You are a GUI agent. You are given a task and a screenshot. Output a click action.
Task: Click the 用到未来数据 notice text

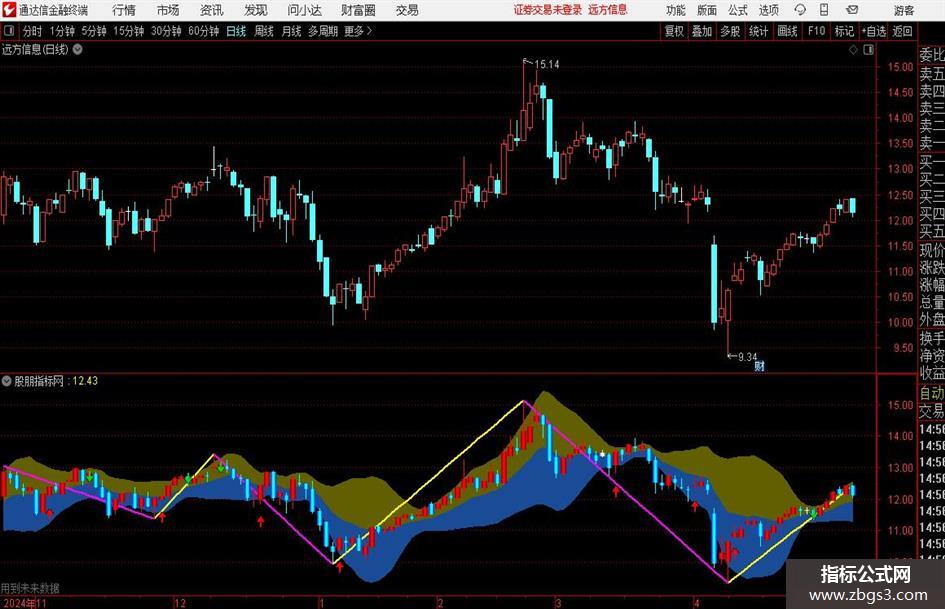[x=30, y=588]
